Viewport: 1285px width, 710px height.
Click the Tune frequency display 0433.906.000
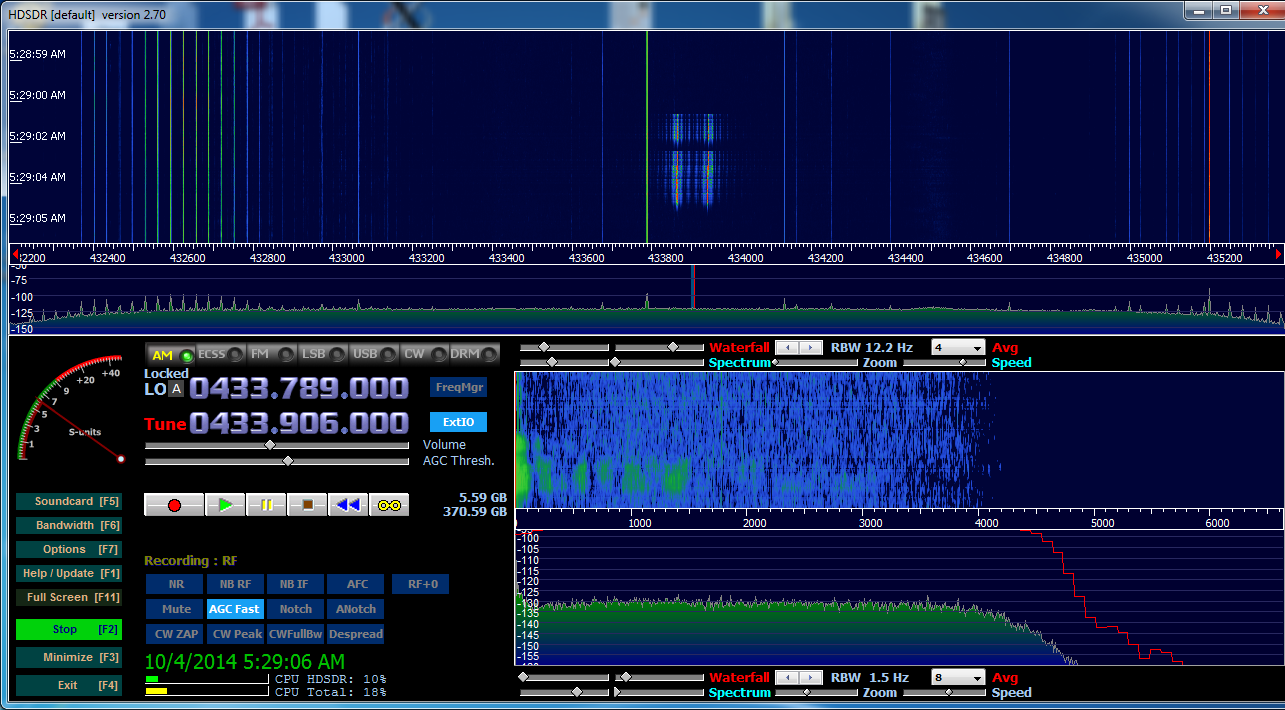tap(300, 424)
